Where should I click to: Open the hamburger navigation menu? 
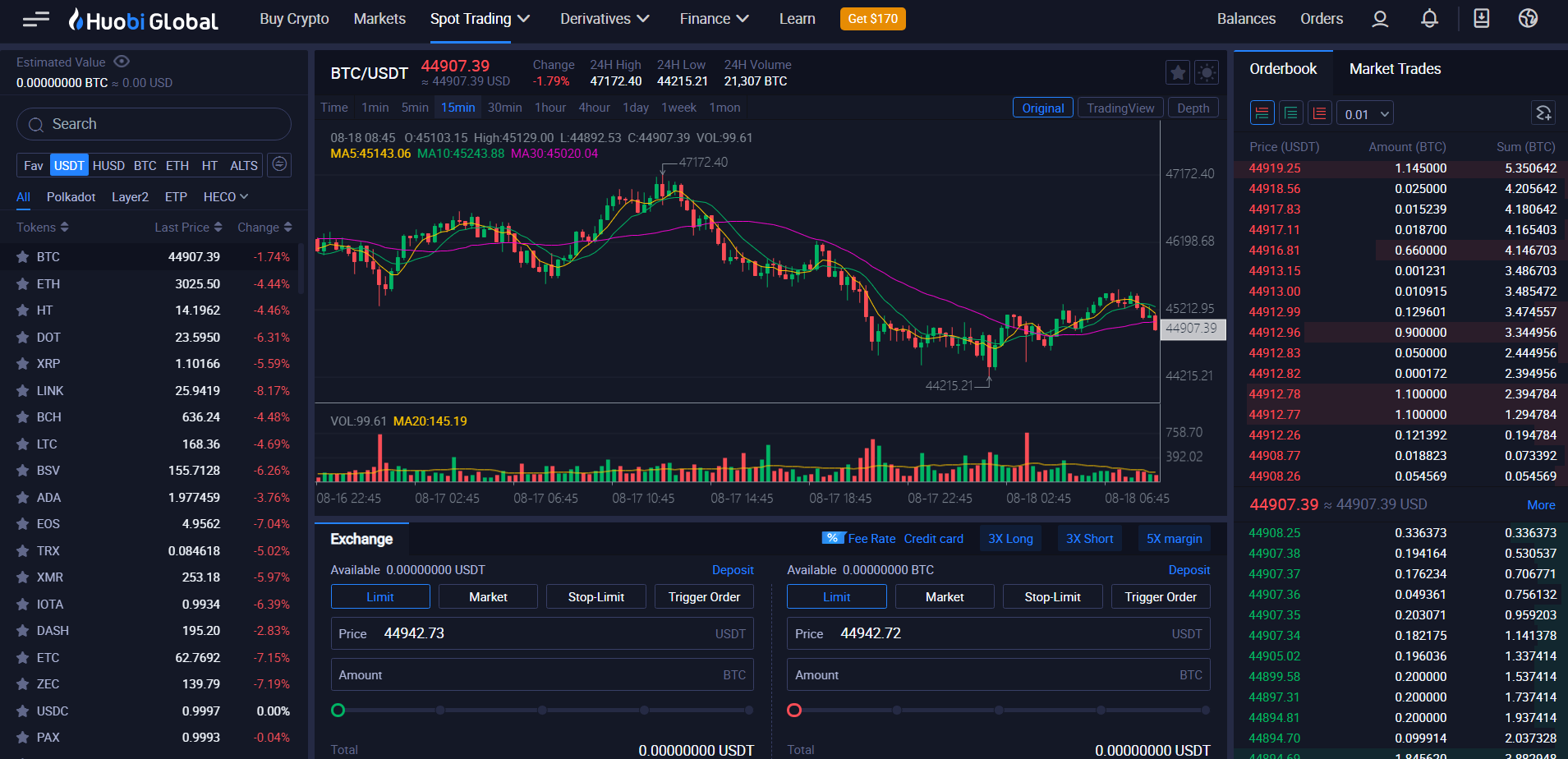[x=36, y=19]
